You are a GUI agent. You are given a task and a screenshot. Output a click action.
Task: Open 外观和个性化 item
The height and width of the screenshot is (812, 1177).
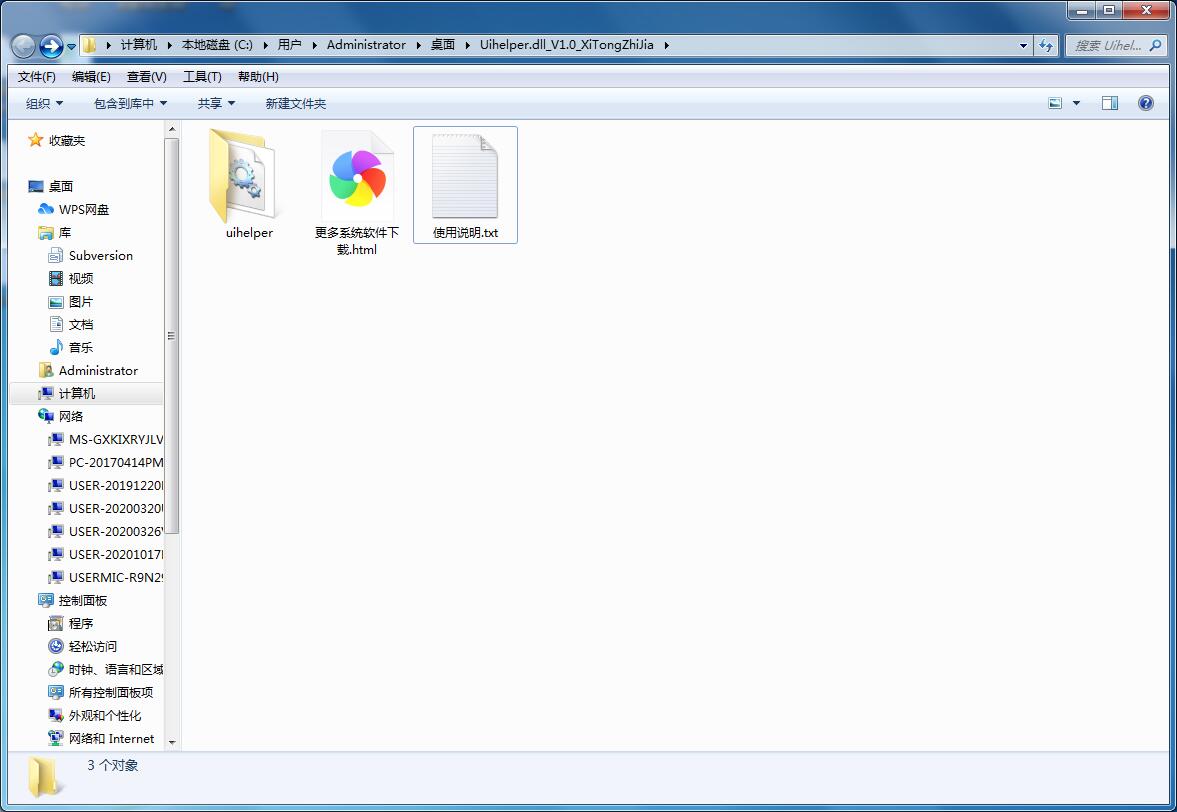104,716
